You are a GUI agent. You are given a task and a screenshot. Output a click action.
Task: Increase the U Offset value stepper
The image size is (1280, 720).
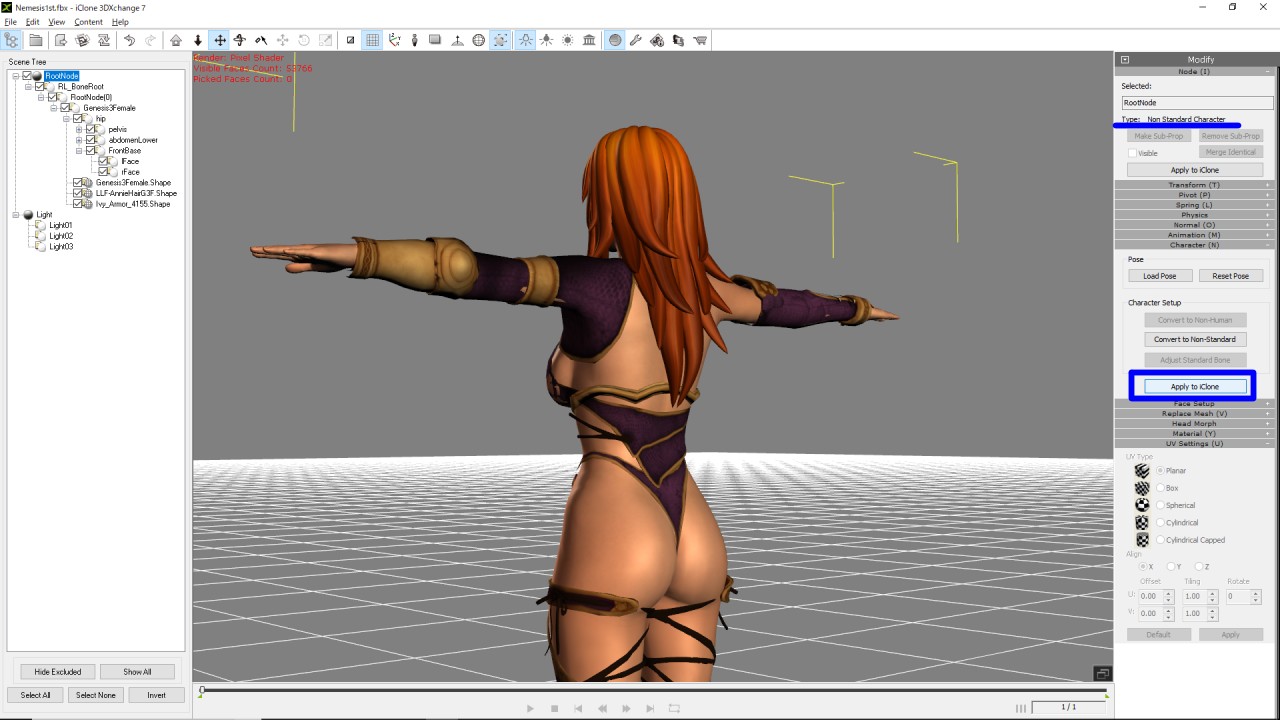point(1168,593)
